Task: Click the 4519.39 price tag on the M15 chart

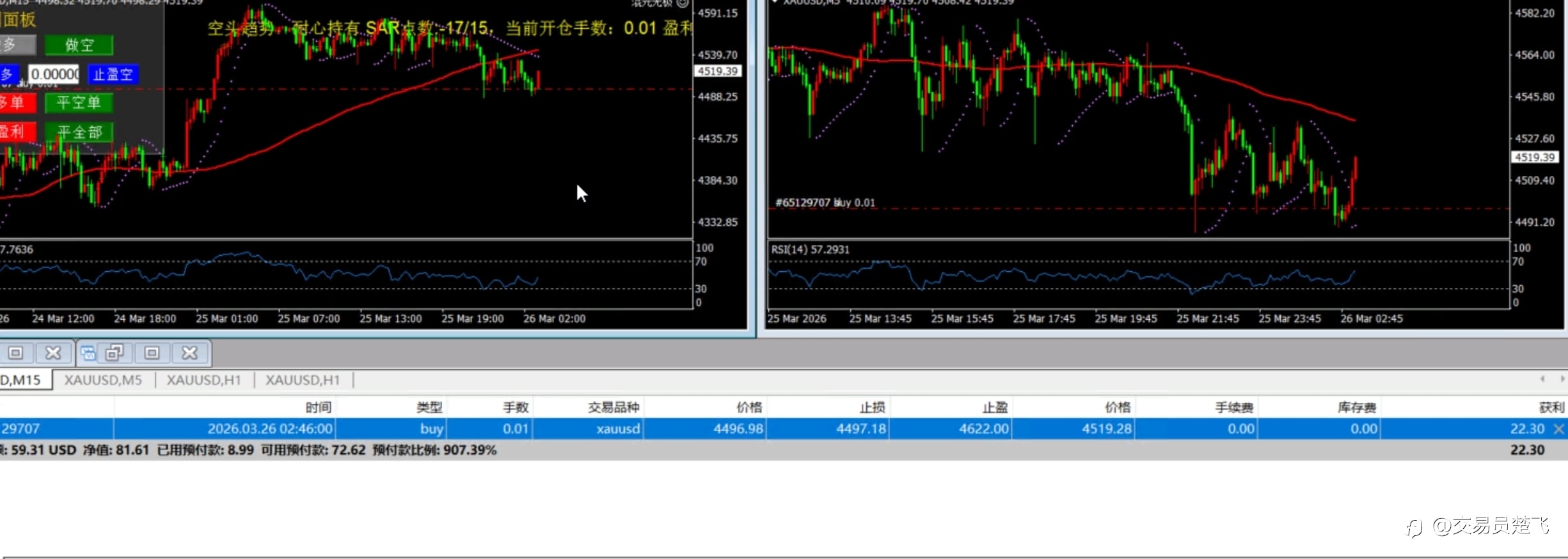Action: tap(718, 72)
